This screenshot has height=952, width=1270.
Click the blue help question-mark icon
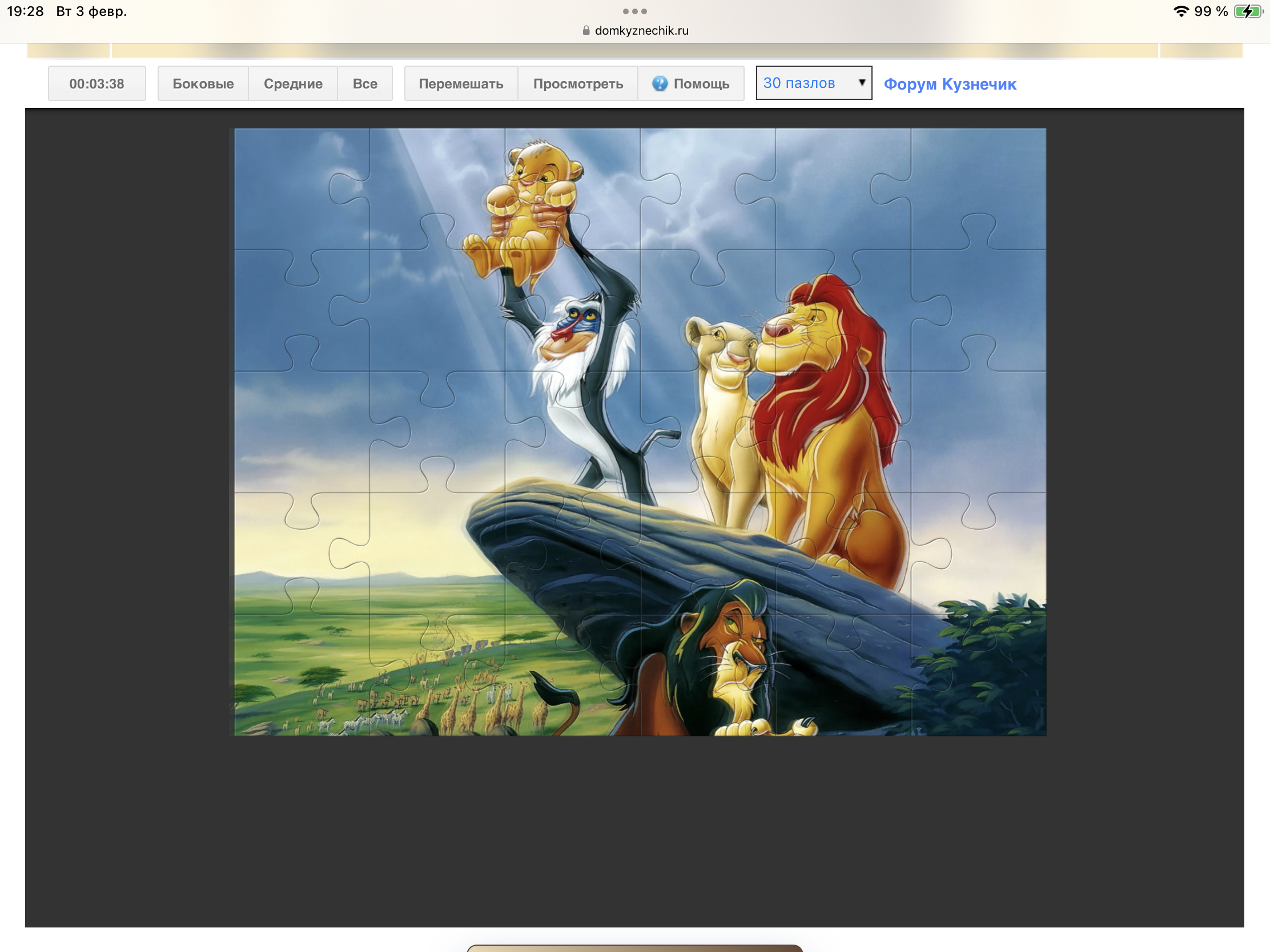pyautogui.click(x=660, y=84)
